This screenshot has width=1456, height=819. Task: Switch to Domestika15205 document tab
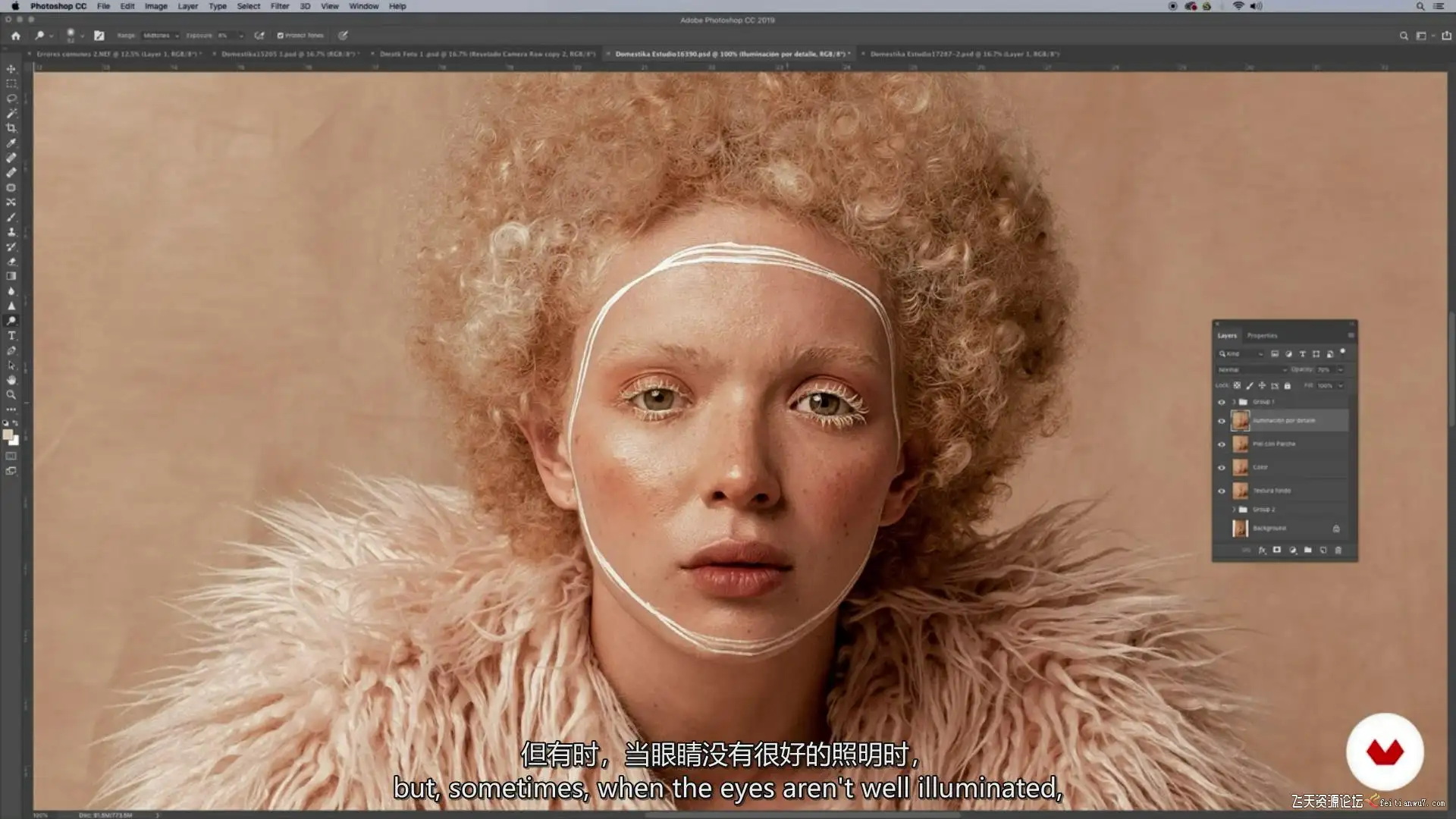tap(288, 55)
